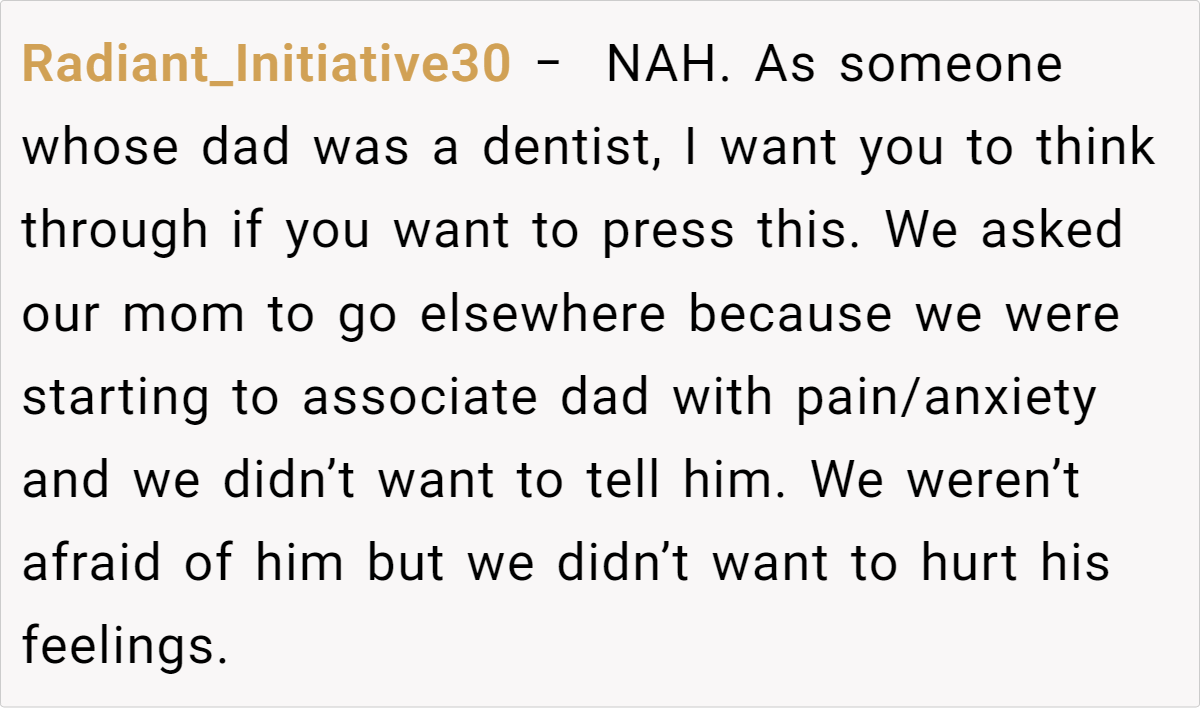Viewport: 1200px width, 708px height.
Task: Click the word "whose" starting the second line
Action: pyautogui.click(x=98, y=149)
